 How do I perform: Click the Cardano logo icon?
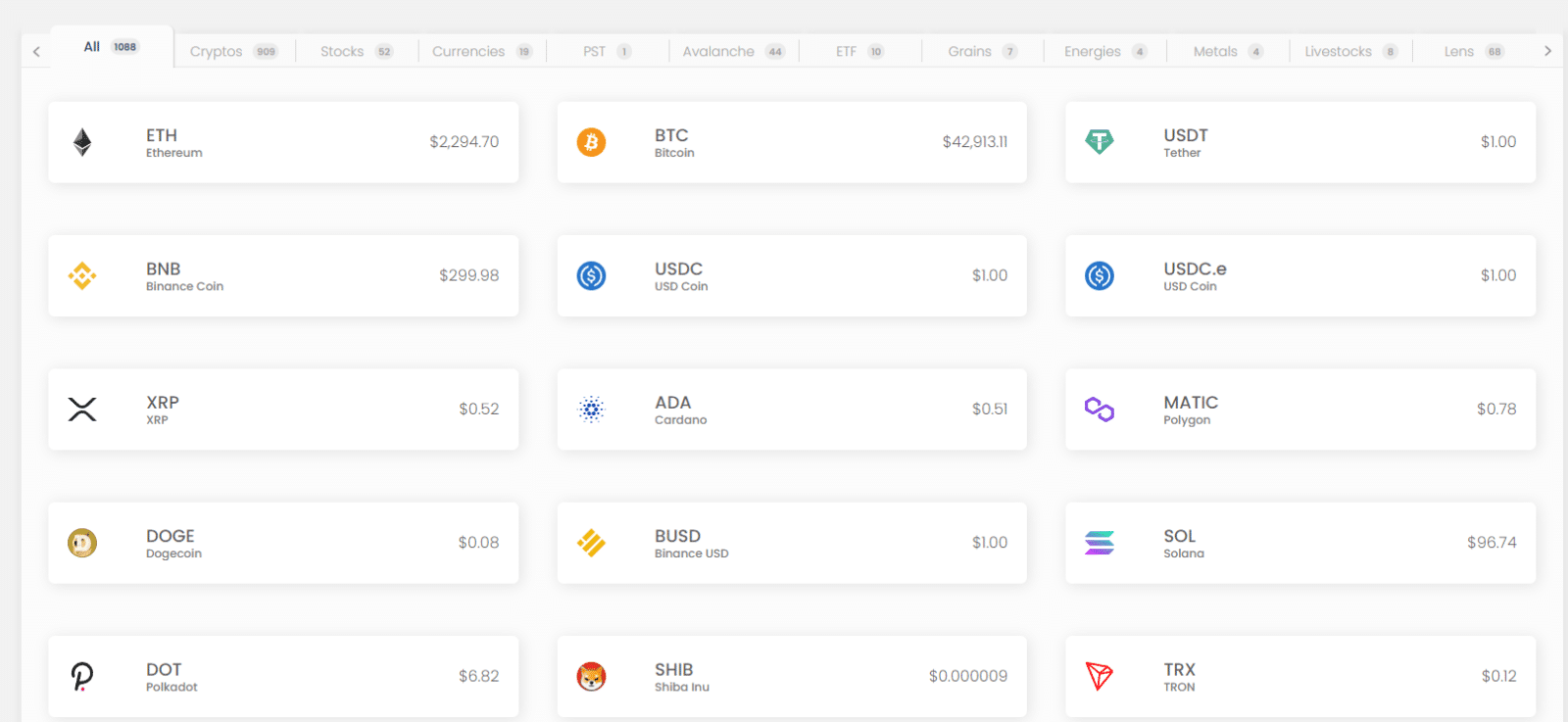[x=592, y=409]
